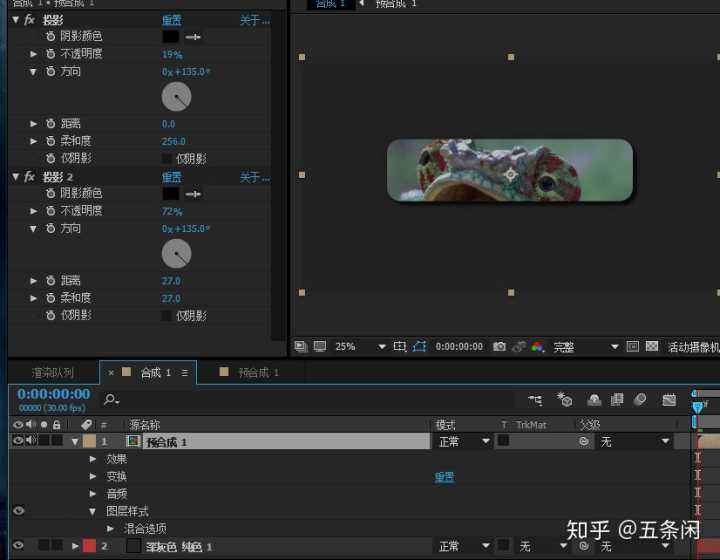Enable the Draft 3D icon in timeline
720x560 pixels.
pyautogui.click(x=564, y=399)
